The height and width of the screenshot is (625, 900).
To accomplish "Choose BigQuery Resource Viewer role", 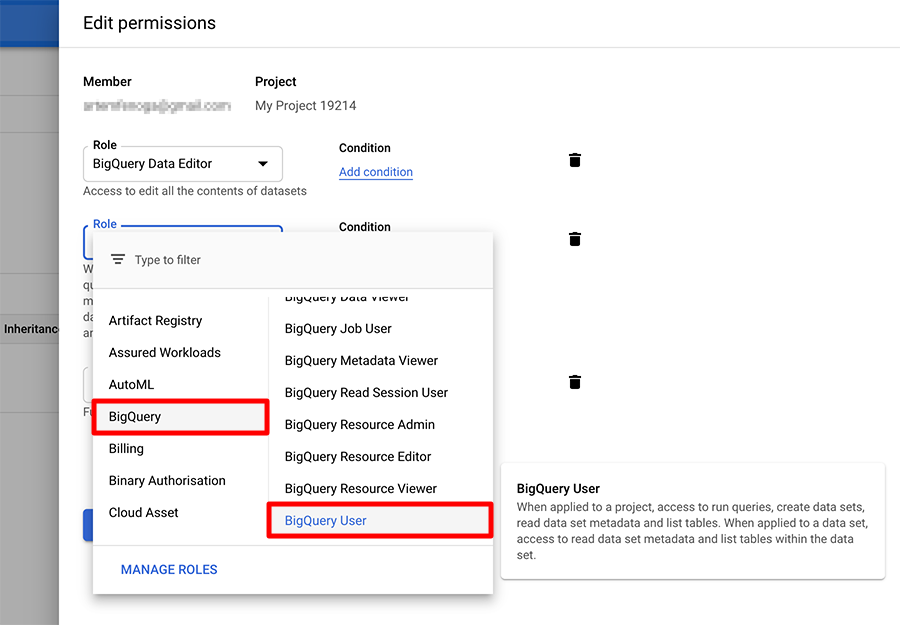I will click(x=381, y=489).
